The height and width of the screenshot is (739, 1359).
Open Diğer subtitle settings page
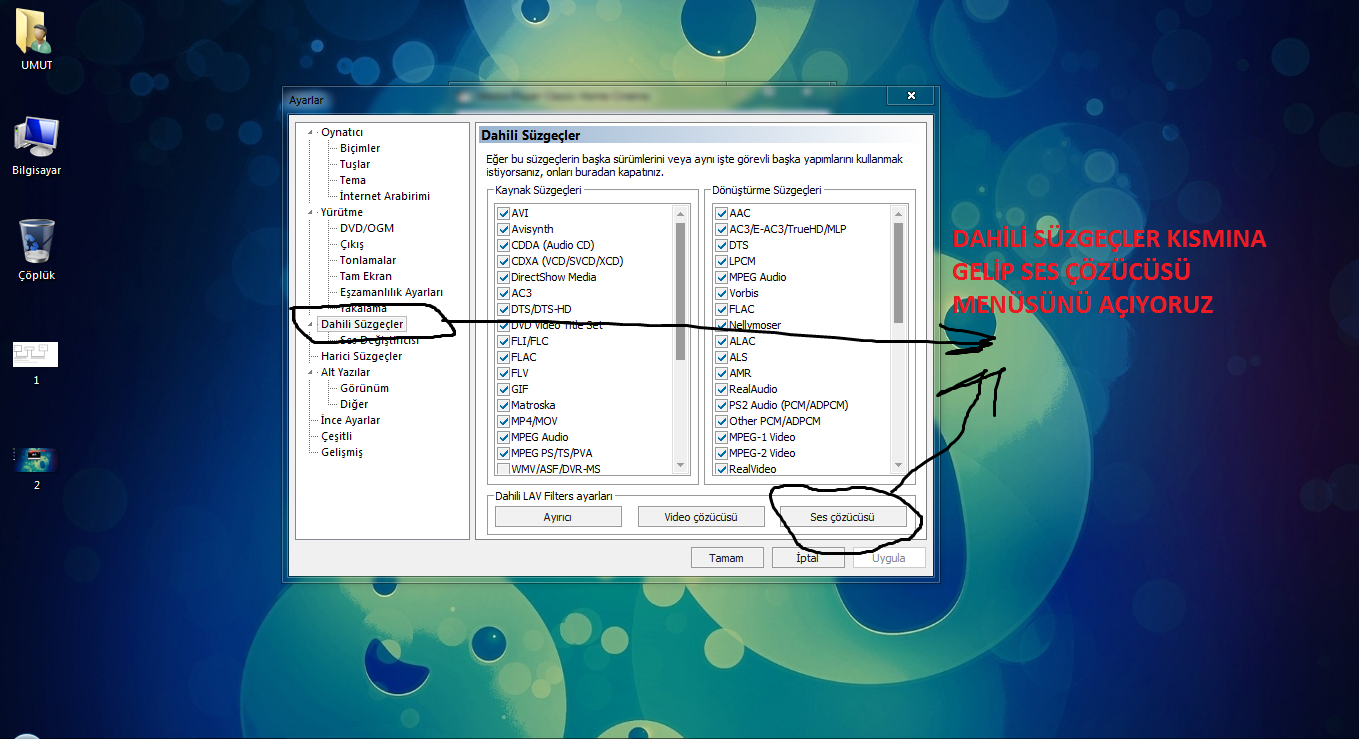click(x=354, y=404)
